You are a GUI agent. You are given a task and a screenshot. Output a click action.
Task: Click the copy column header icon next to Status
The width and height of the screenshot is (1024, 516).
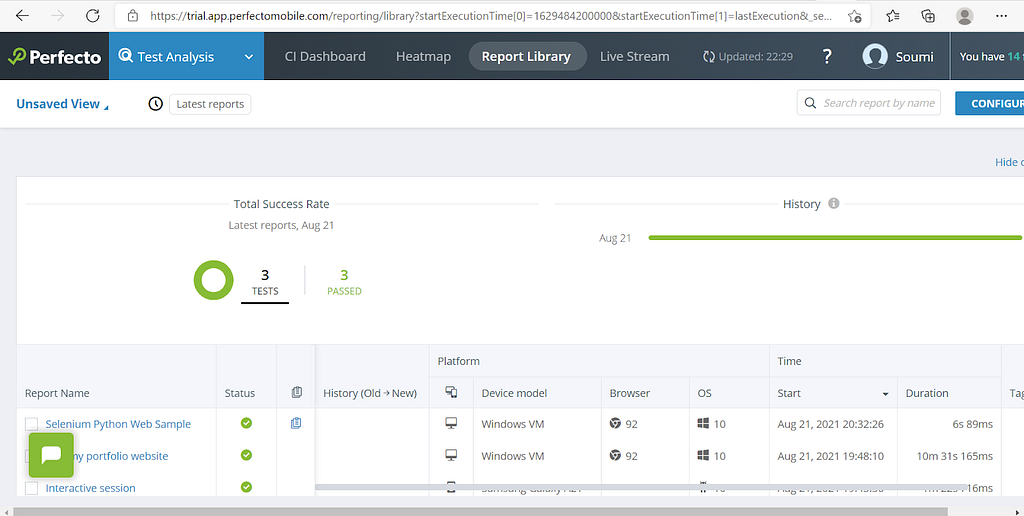coord(296,392)
